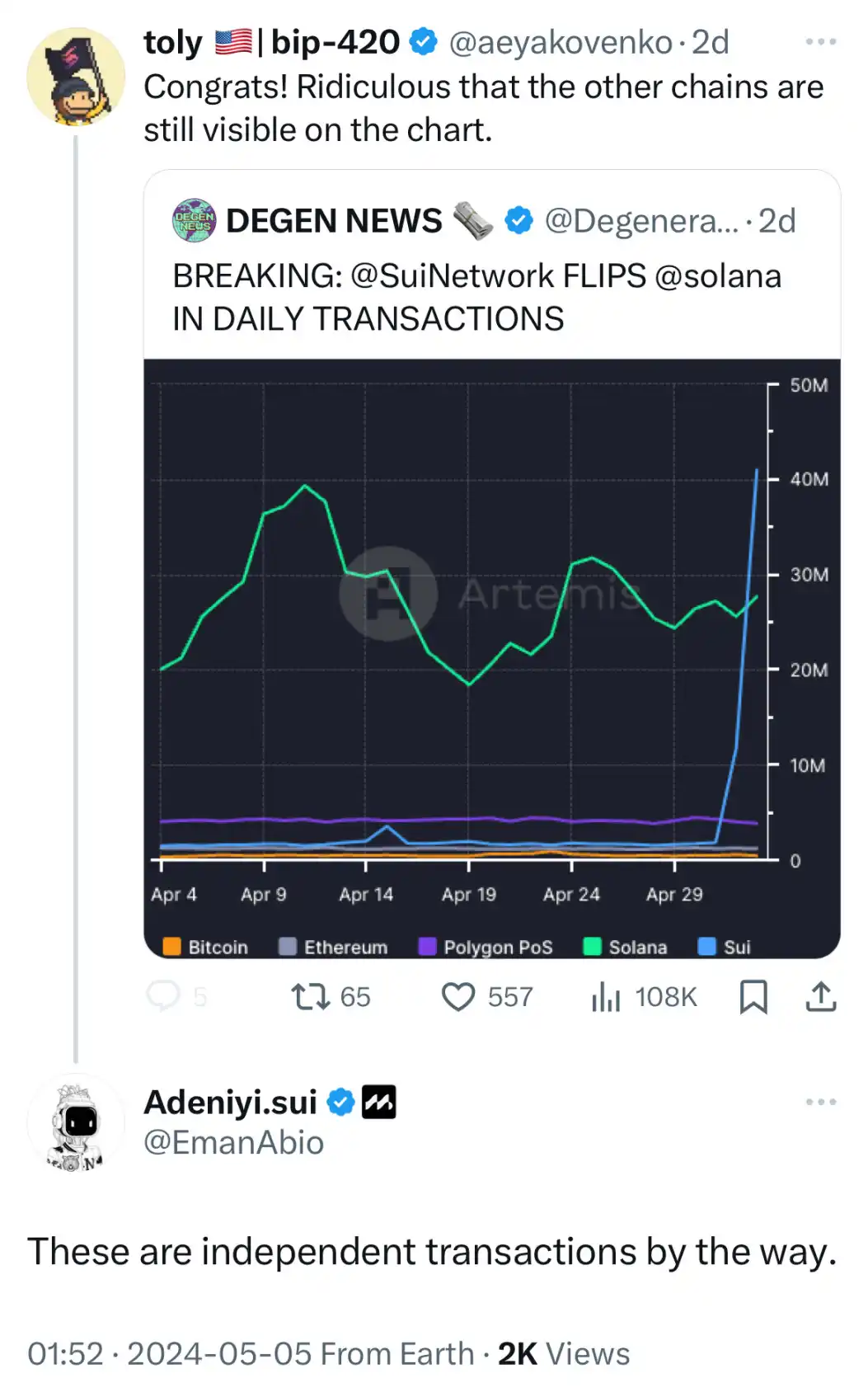
Task: Click the retweet icon showing 65
Action: pyautogui.click(x=313, y=996)
